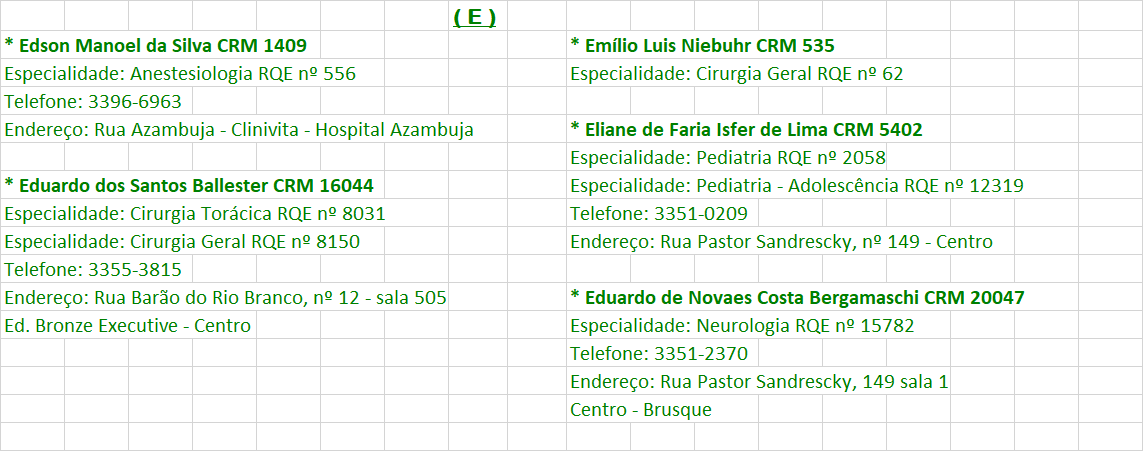This screenshot has height=451, width=1144.
Task: Select cell with Edson Manoel da Silva CRM 1409
Action: [x=155, y=46]
